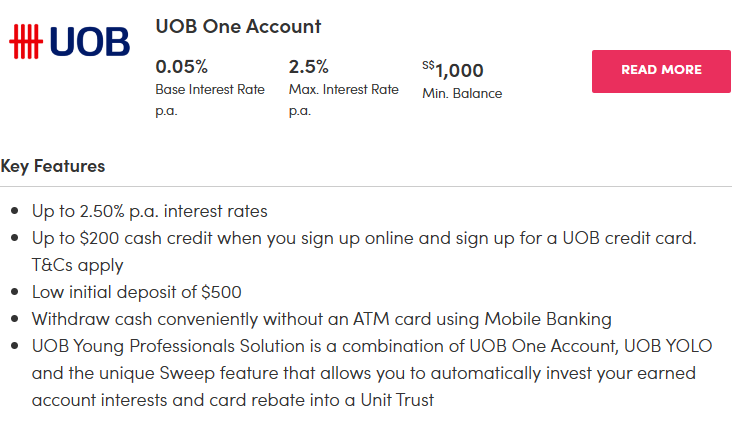Screen dimensions: 732x434
Task: Click the red UOB tally-mark logo symbol
Action: (26, 42)
